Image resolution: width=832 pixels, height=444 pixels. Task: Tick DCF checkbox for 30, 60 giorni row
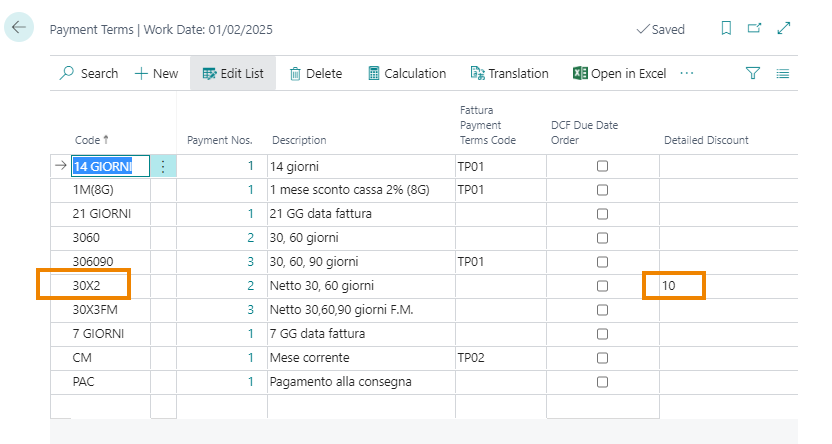[602, 238]
